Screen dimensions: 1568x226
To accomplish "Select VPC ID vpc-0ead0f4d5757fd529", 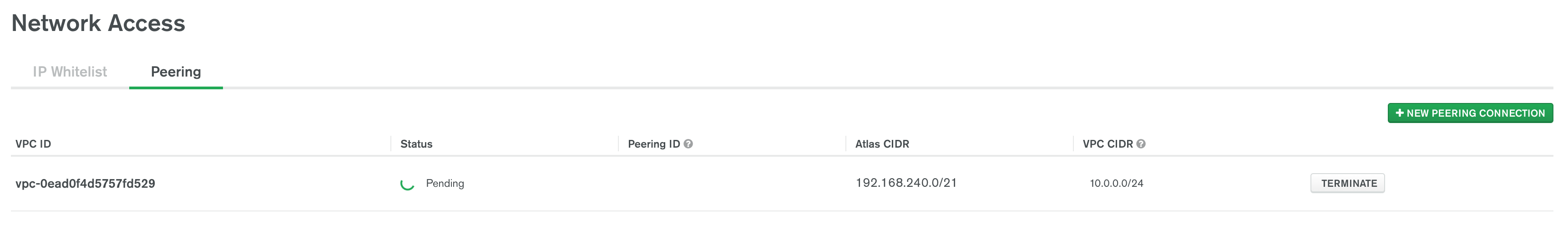I will (x=85, y=183).
